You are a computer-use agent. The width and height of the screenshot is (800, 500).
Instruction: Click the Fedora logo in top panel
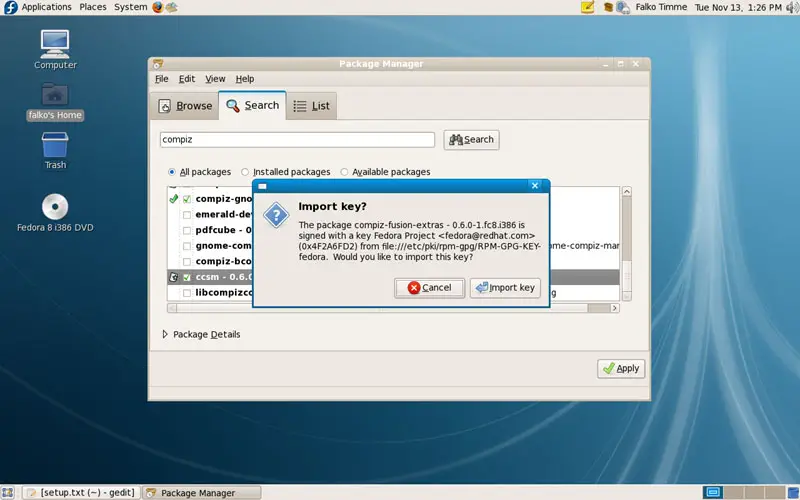click(10, 7)
